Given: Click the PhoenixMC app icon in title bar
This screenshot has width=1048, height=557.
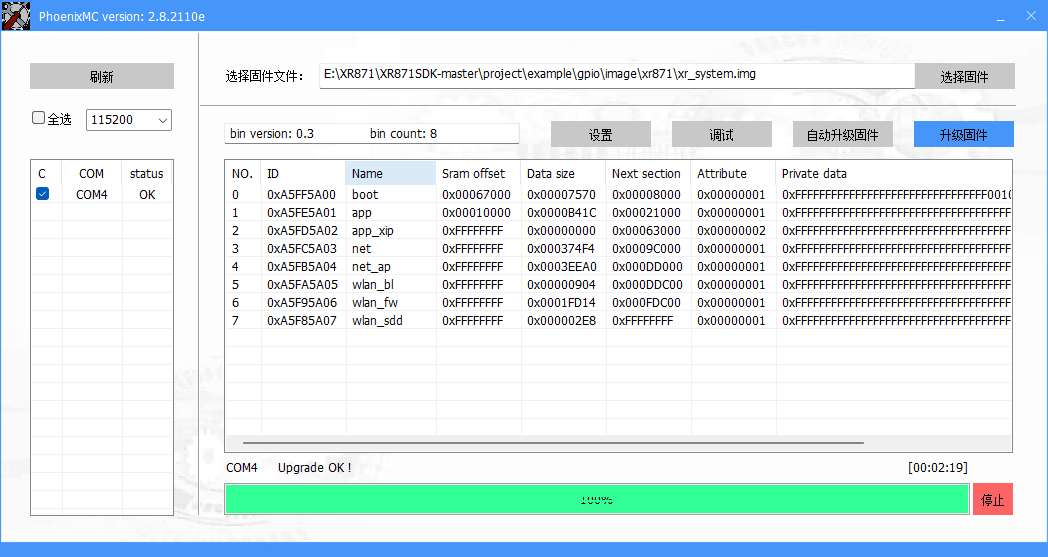Looking at the screenshot, I should [16, 16].
